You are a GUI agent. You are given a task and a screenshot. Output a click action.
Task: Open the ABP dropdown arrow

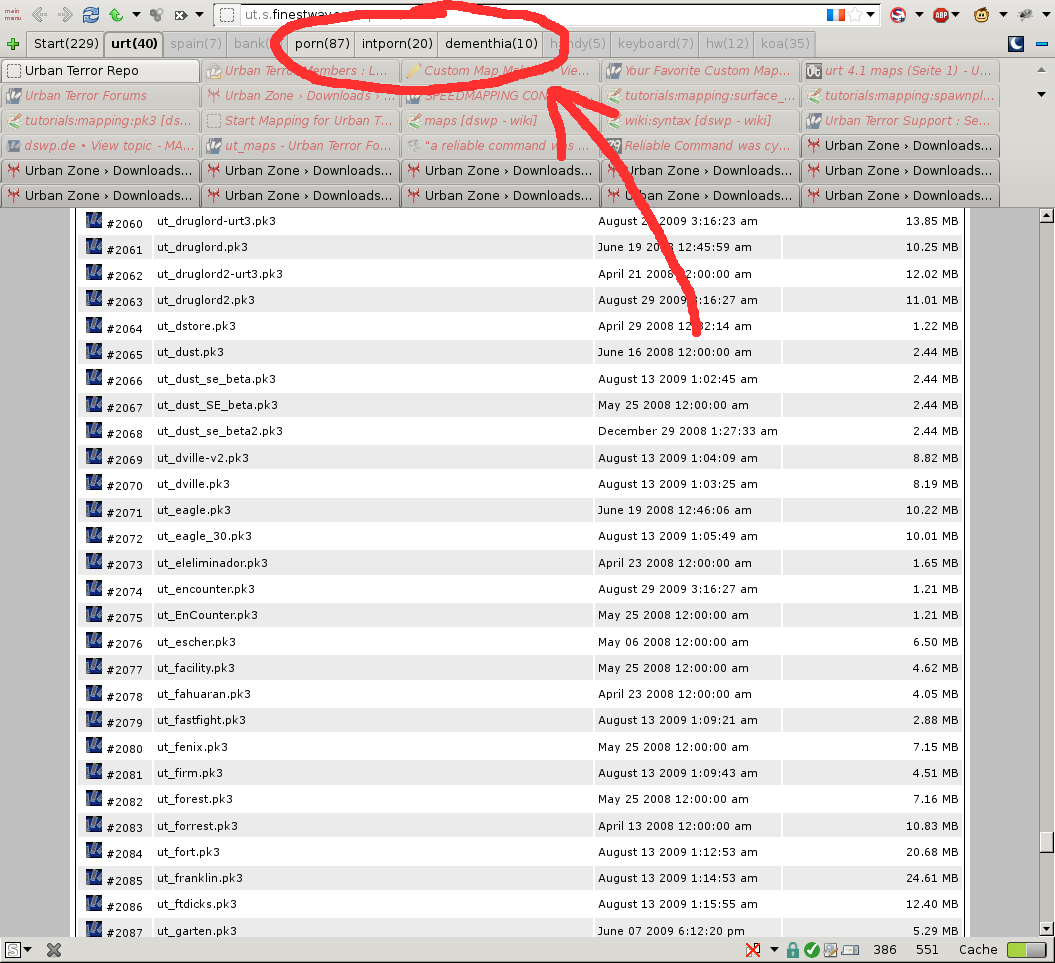coord(957,15)
